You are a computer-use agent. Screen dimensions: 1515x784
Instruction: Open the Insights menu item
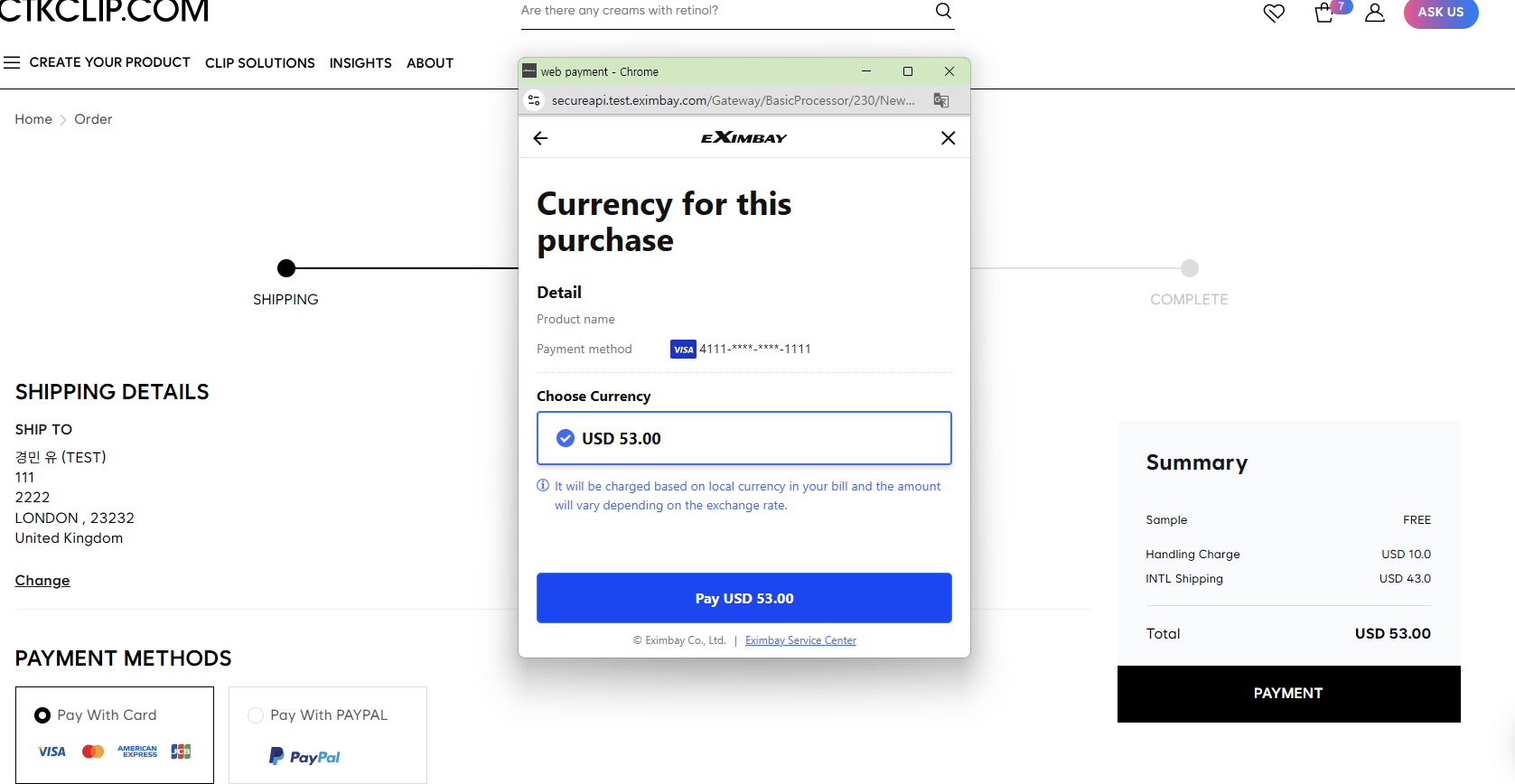(360, 63)
